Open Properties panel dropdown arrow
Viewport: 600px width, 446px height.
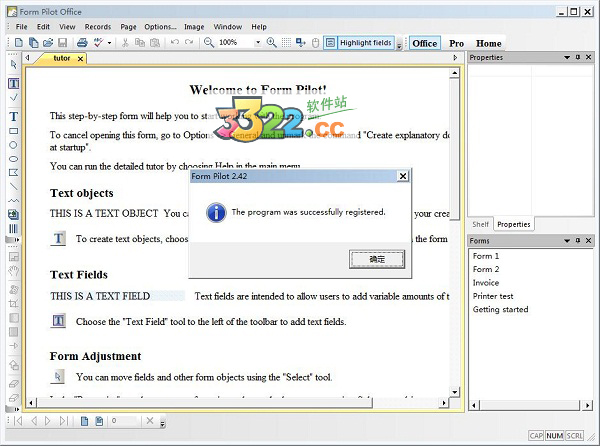pyautogui.click(x=567, y=57)
